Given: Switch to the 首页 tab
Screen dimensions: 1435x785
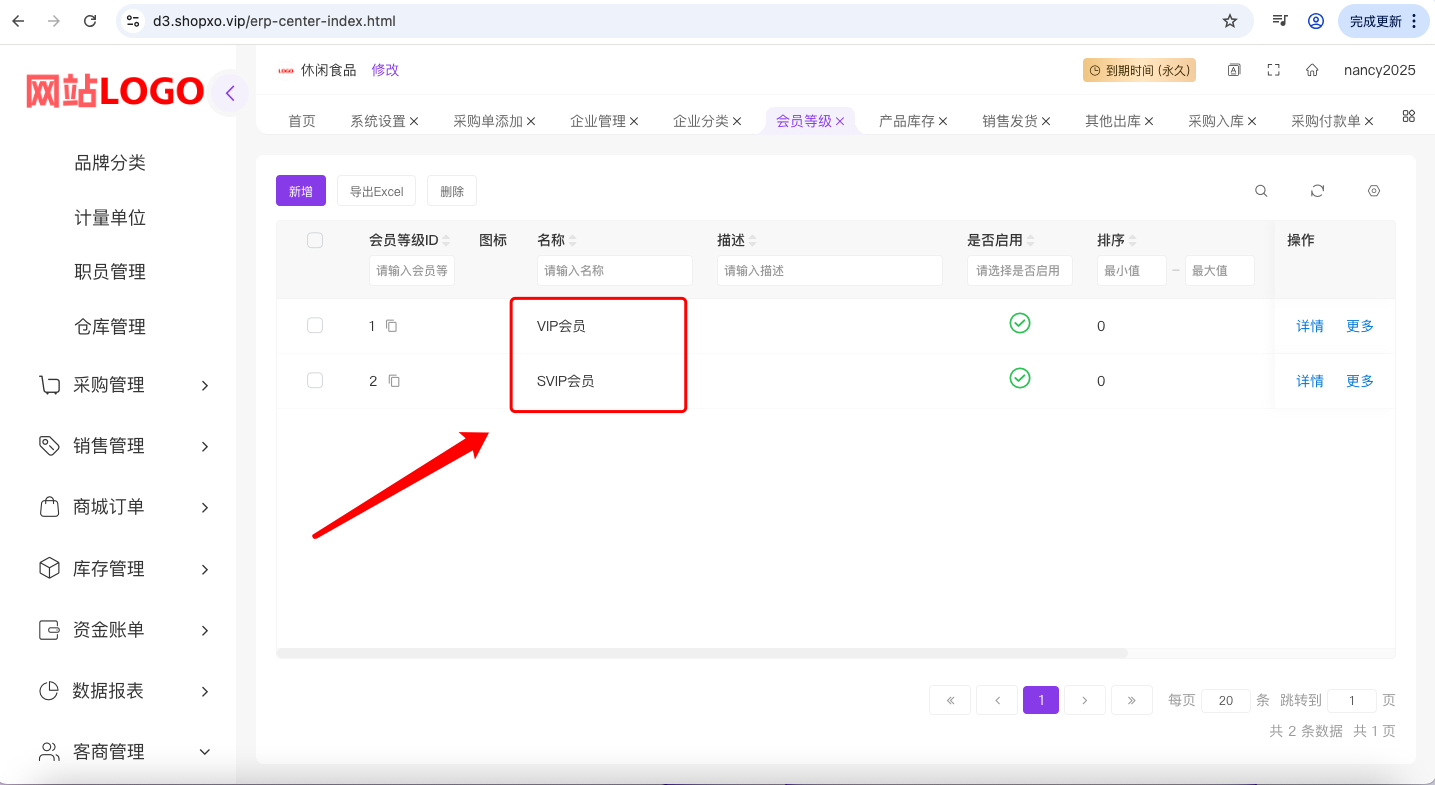Looking at the screenshot, I should coord(302,121).
